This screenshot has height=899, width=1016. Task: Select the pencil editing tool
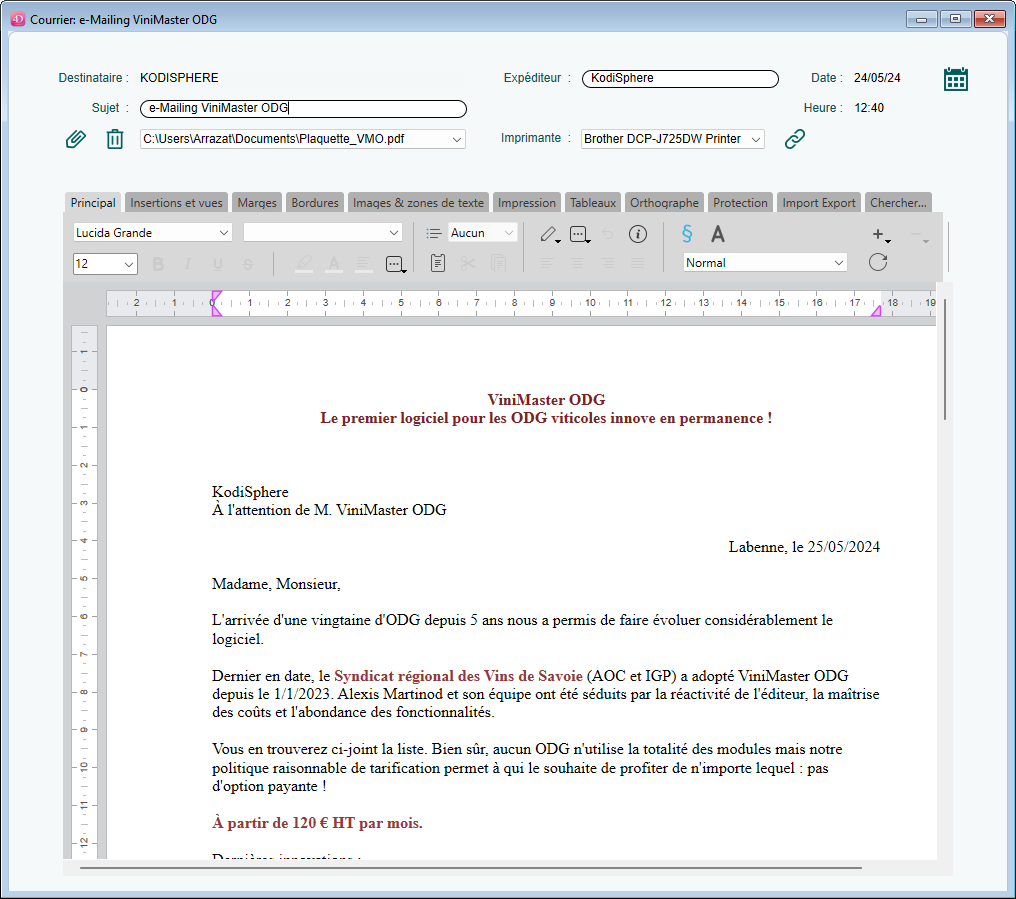coord(549,234)
